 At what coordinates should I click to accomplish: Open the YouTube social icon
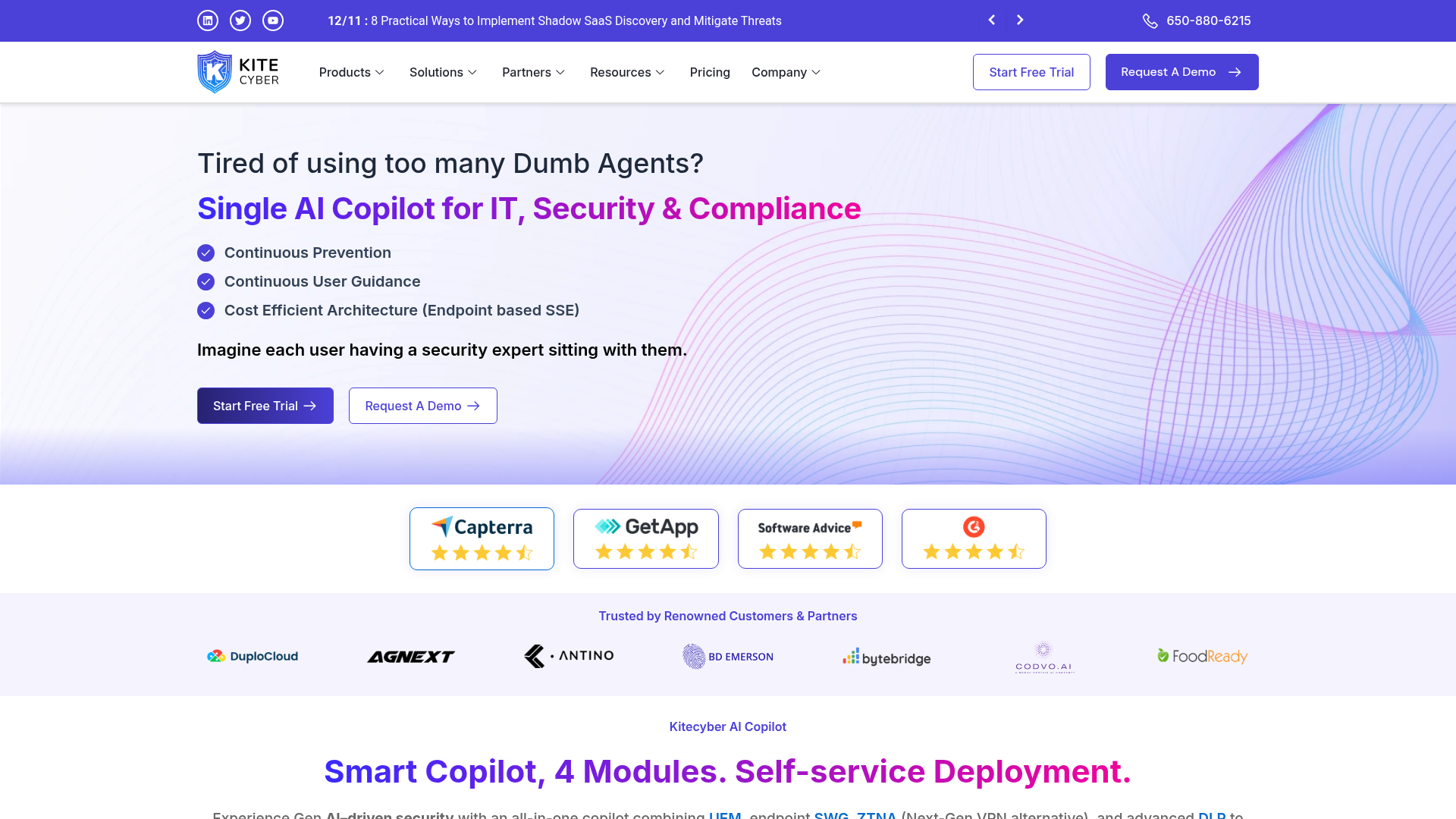point(272,20)
